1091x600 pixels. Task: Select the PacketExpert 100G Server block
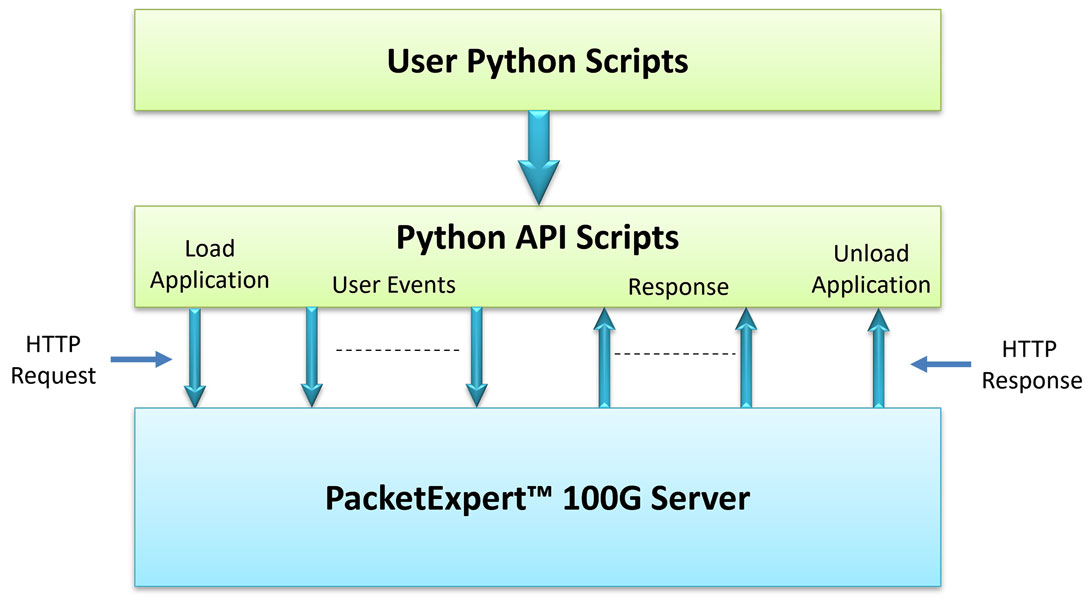[538, 497]
